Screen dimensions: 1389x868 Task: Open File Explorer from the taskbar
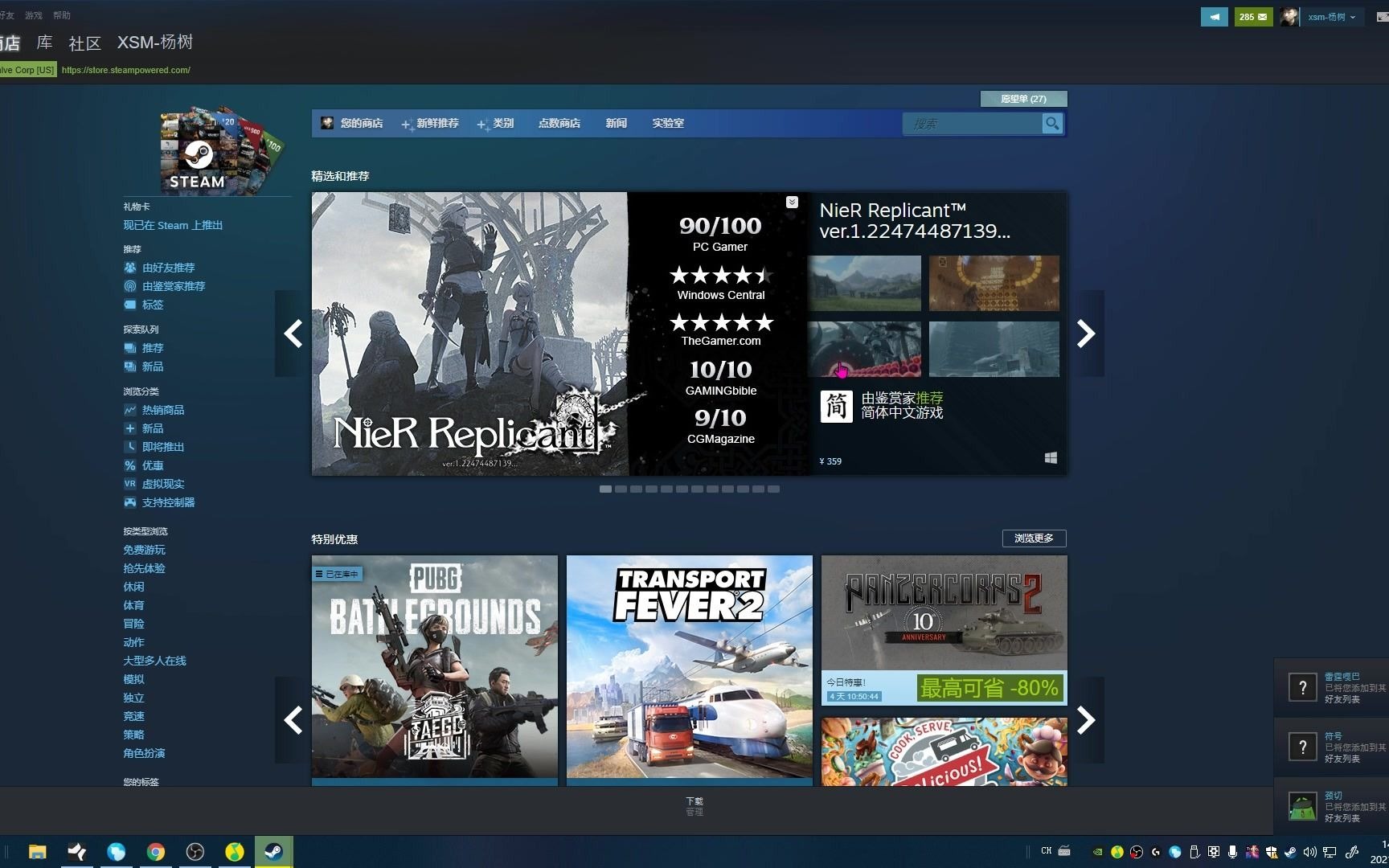37,852
